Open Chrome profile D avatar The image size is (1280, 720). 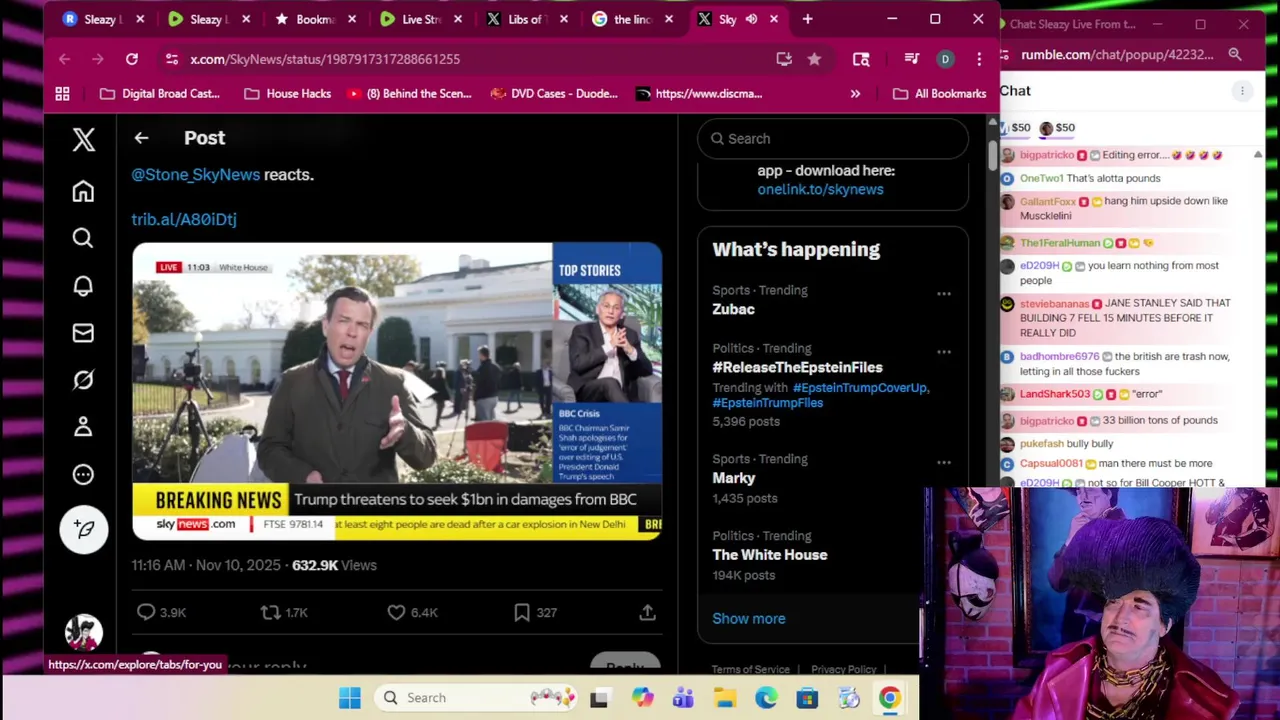point(945,59)
